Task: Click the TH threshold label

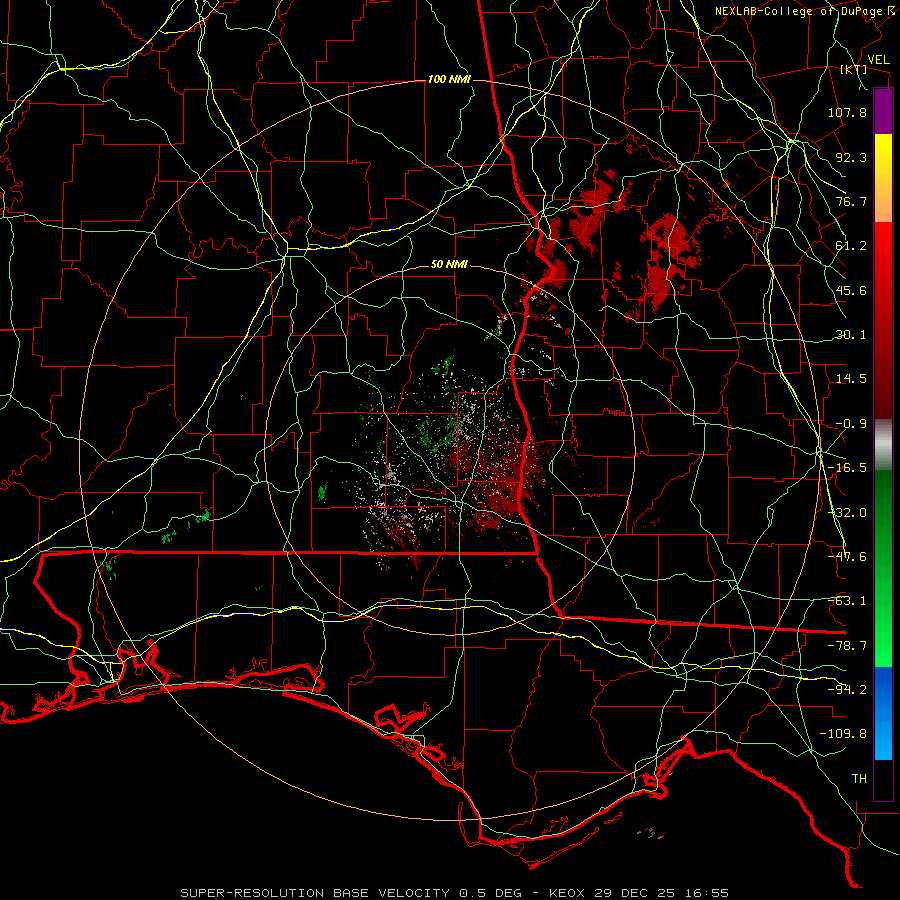Action: (x=859, y=779)
